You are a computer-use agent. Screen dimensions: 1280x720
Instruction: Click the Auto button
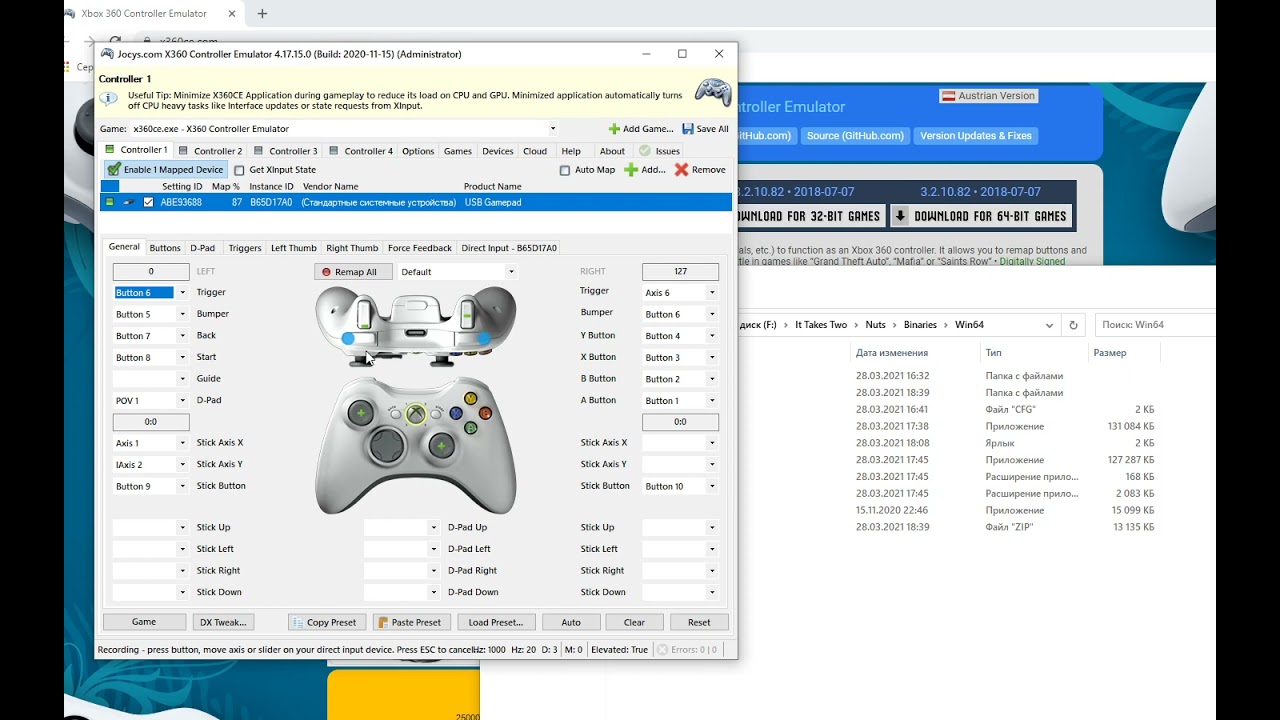571,622
